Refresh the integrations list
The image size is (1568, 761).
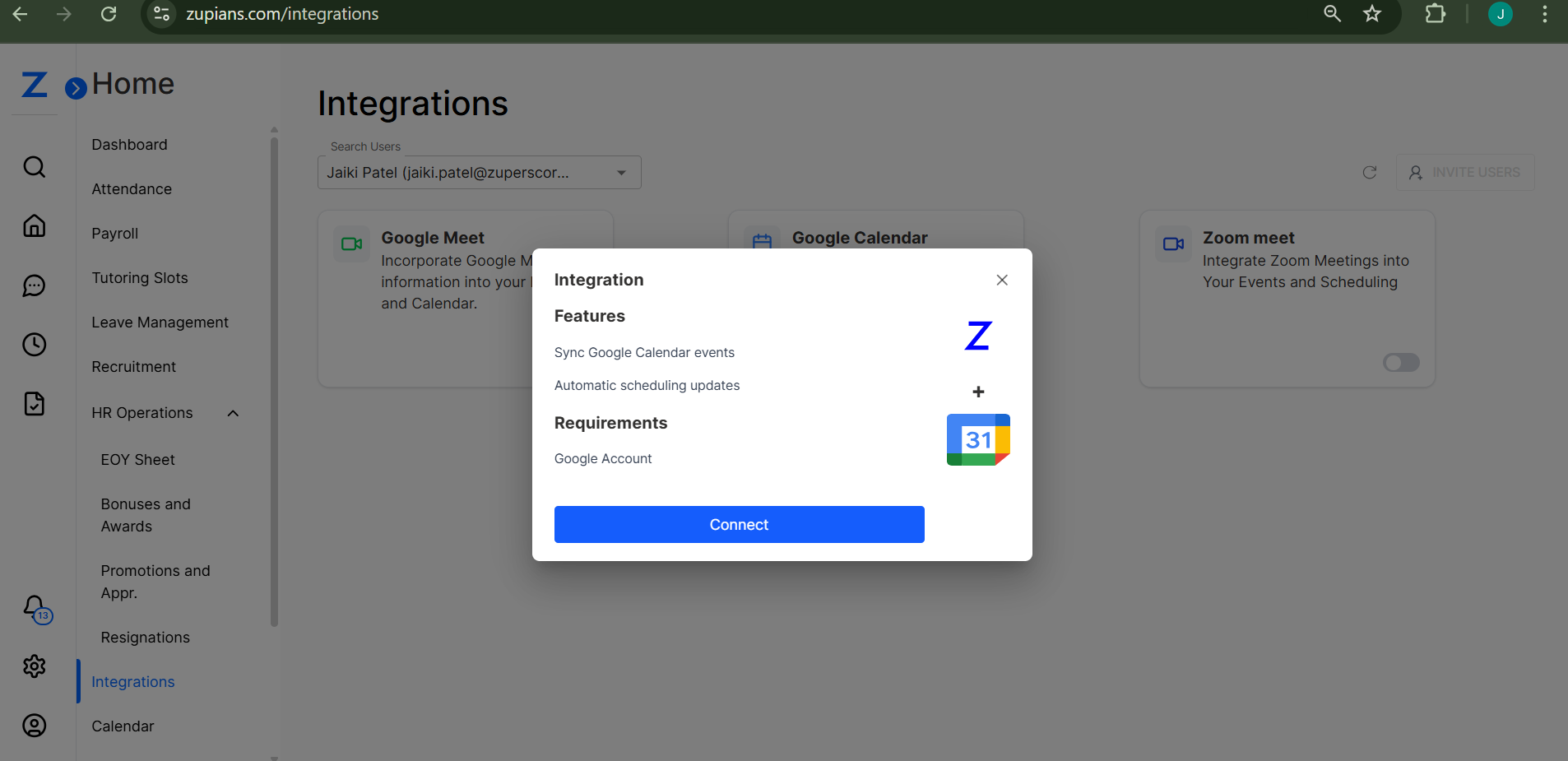click(x=1370, y=172)
